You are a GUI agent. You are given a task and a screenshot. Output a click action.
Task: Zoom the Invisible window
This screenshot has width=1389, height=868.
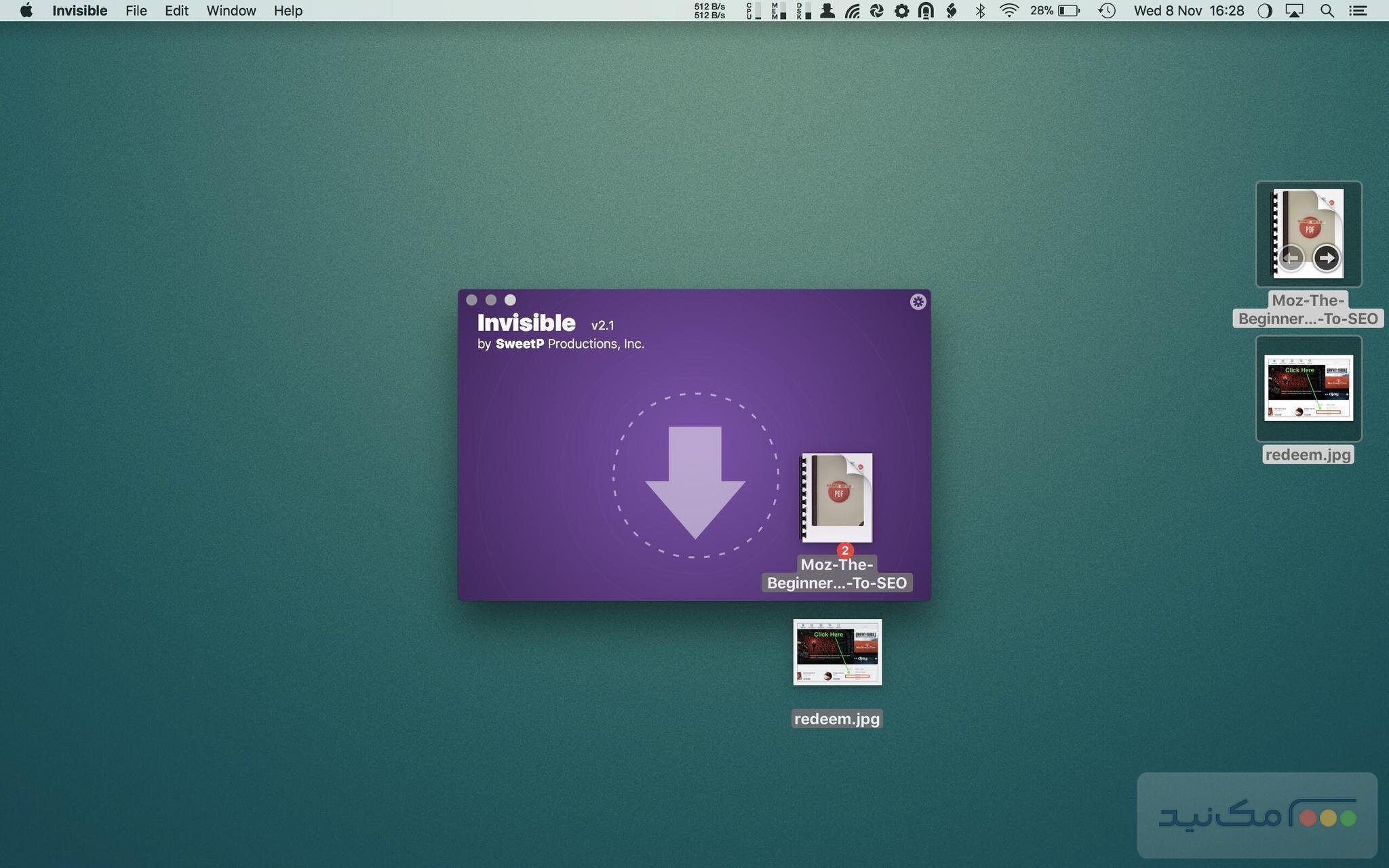[x=510, y=300]
